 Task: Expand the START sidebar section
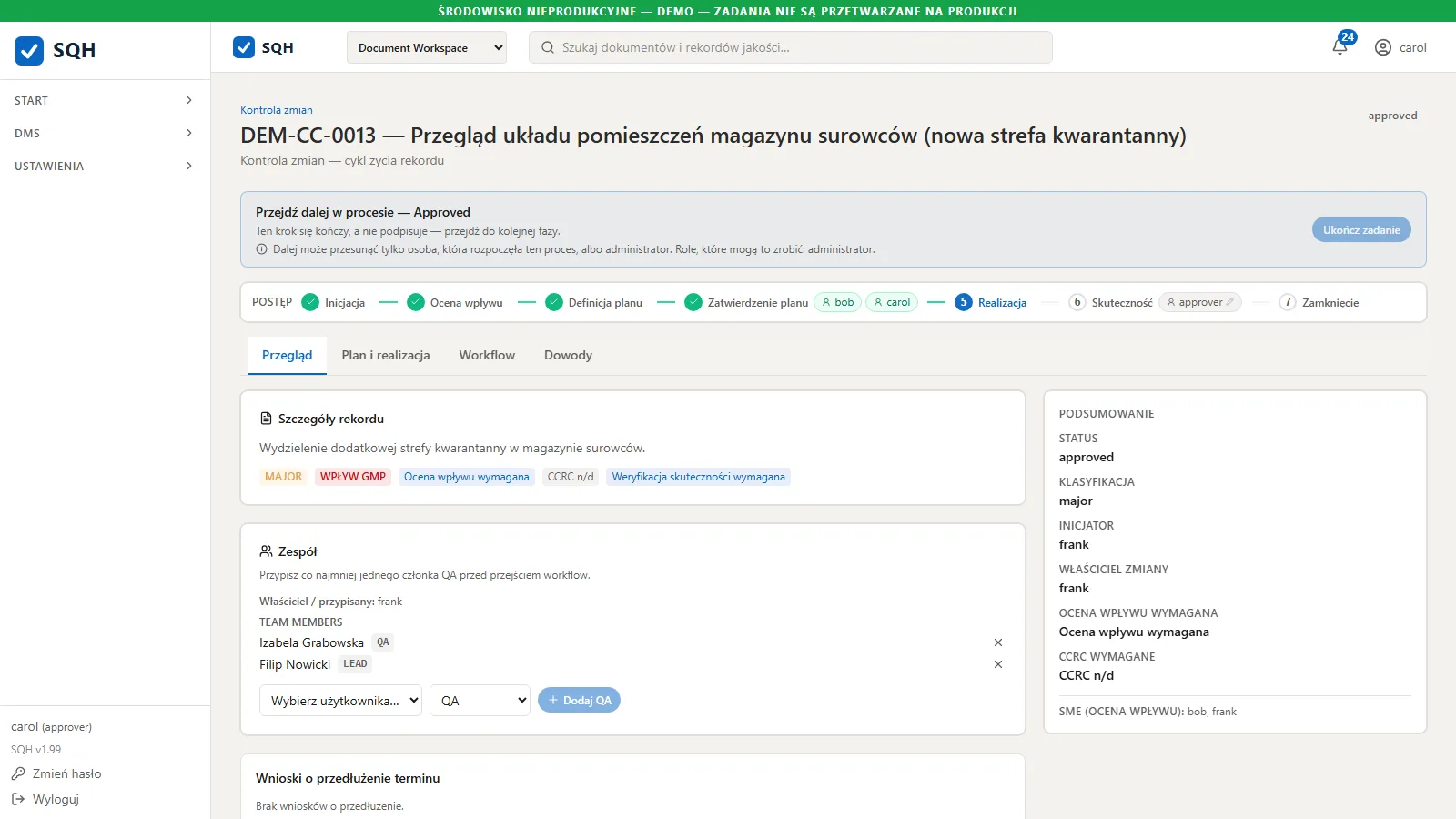coord(105,100)
